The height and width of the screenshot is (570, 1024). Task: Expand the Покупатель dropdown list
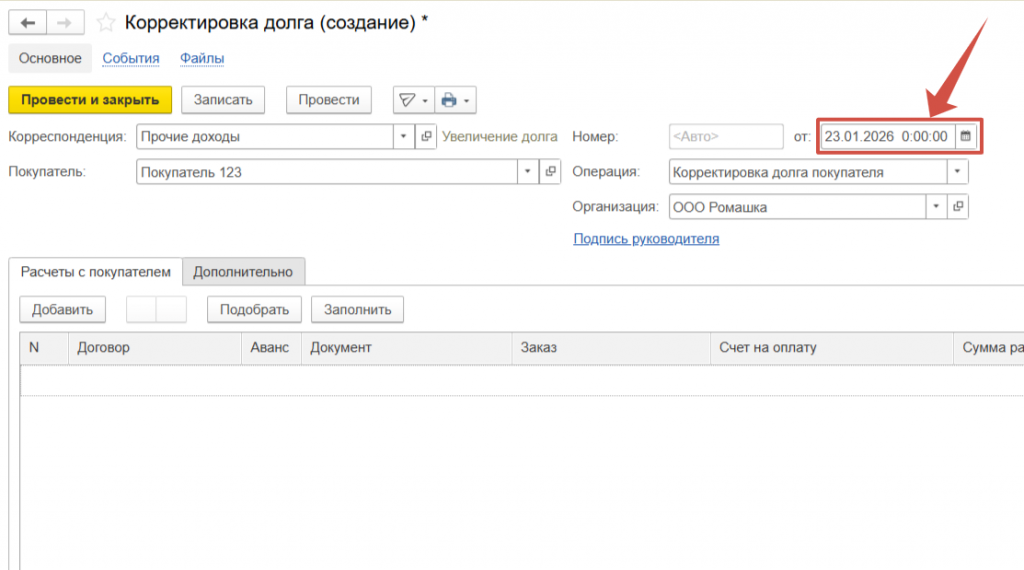[x=529, y=172]
